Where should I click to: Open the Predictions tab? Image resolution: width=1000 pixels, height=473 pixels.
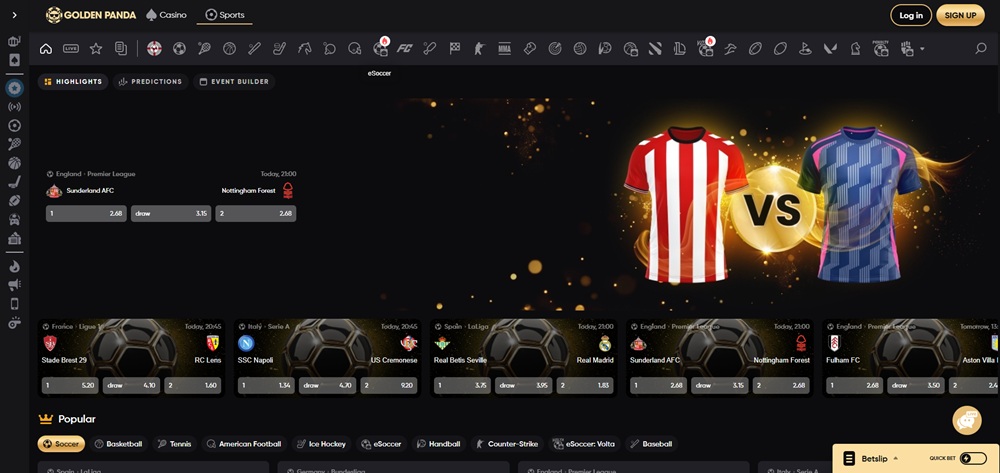[151, 82]
